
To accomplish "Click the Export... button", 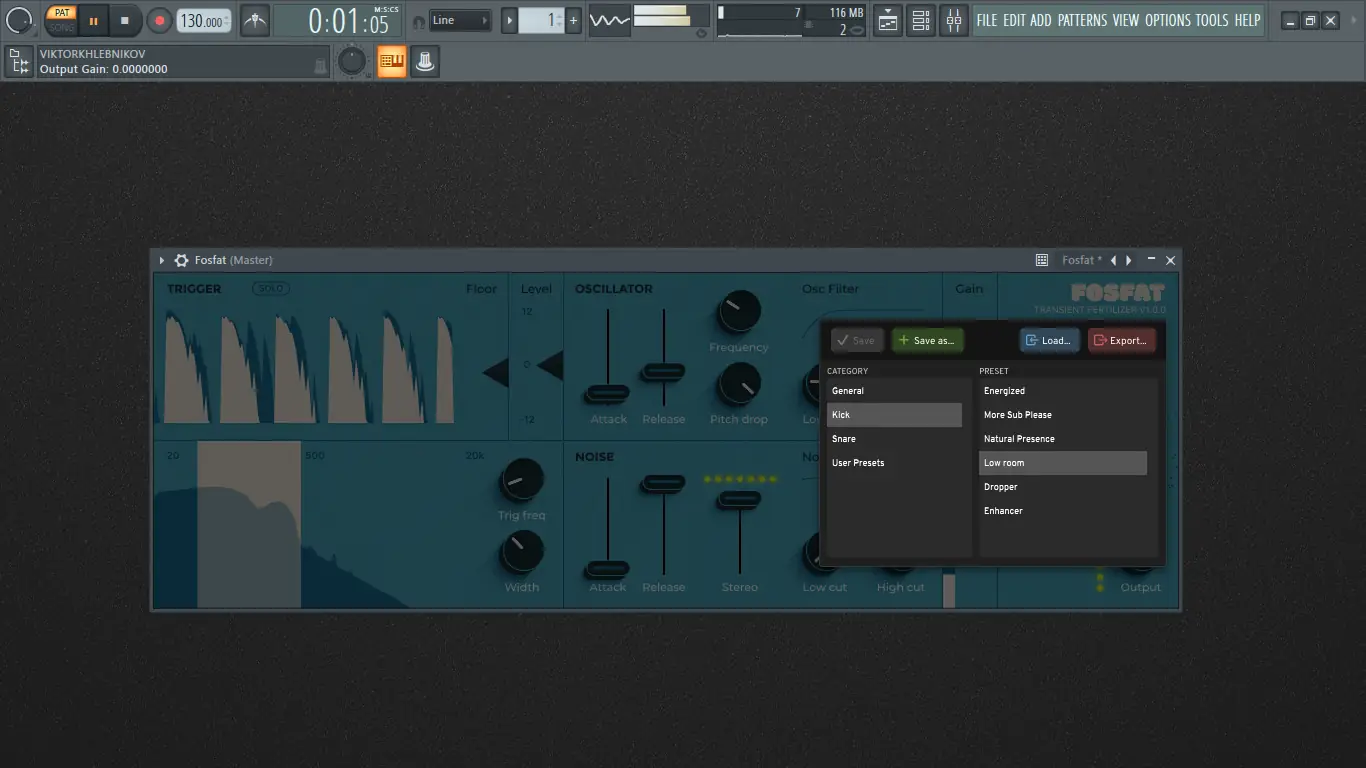I will [1122, 340].
